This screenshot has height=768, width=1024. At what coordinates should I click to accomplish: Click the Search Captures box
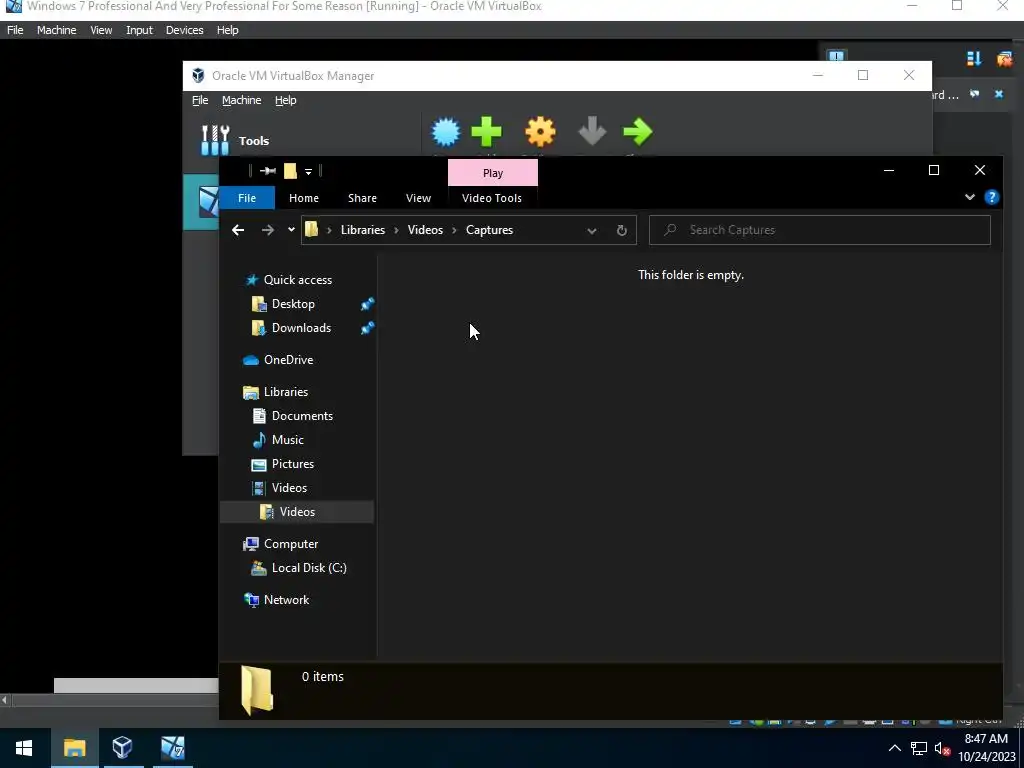820,230
